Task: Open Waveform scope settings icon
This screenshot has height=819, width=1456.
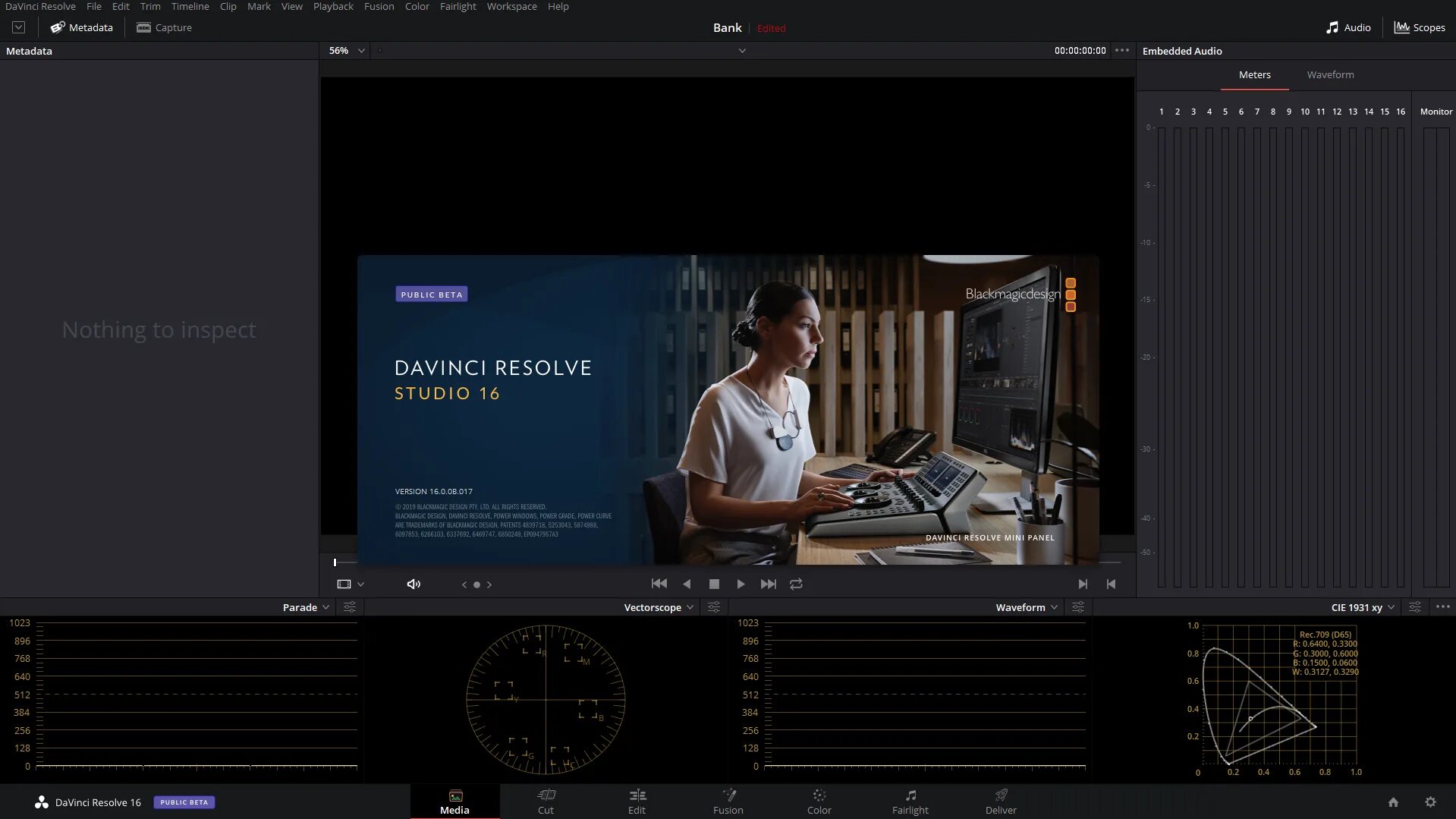Action: (x=1078, y=607)
